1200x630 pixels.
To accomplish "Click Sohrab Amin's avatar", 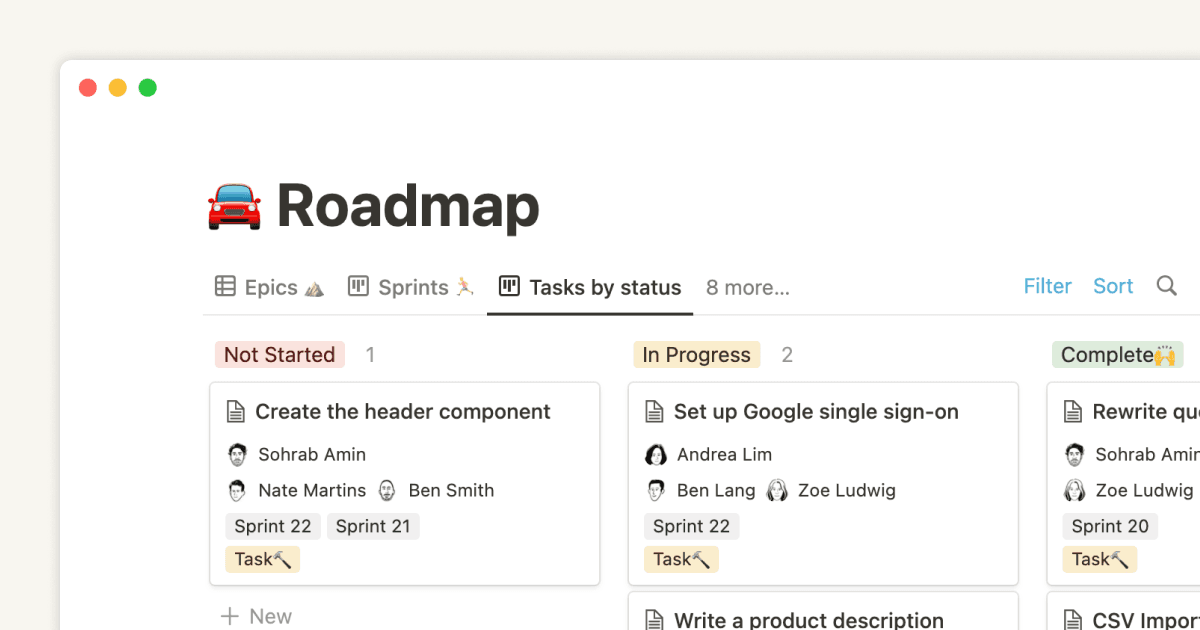I will point(237,454).
